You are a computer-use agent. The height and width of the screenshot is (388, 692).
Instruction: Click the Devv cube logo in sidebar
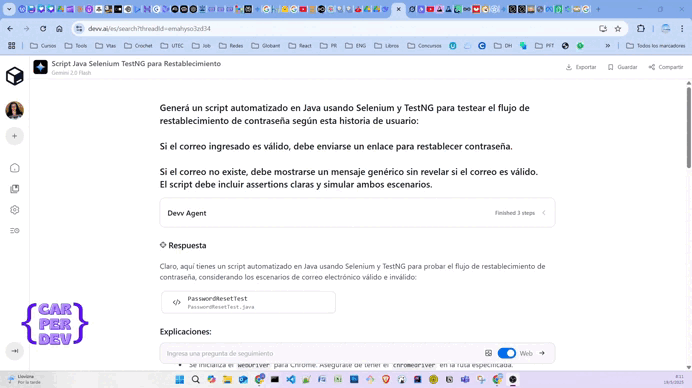click(15, 76)
